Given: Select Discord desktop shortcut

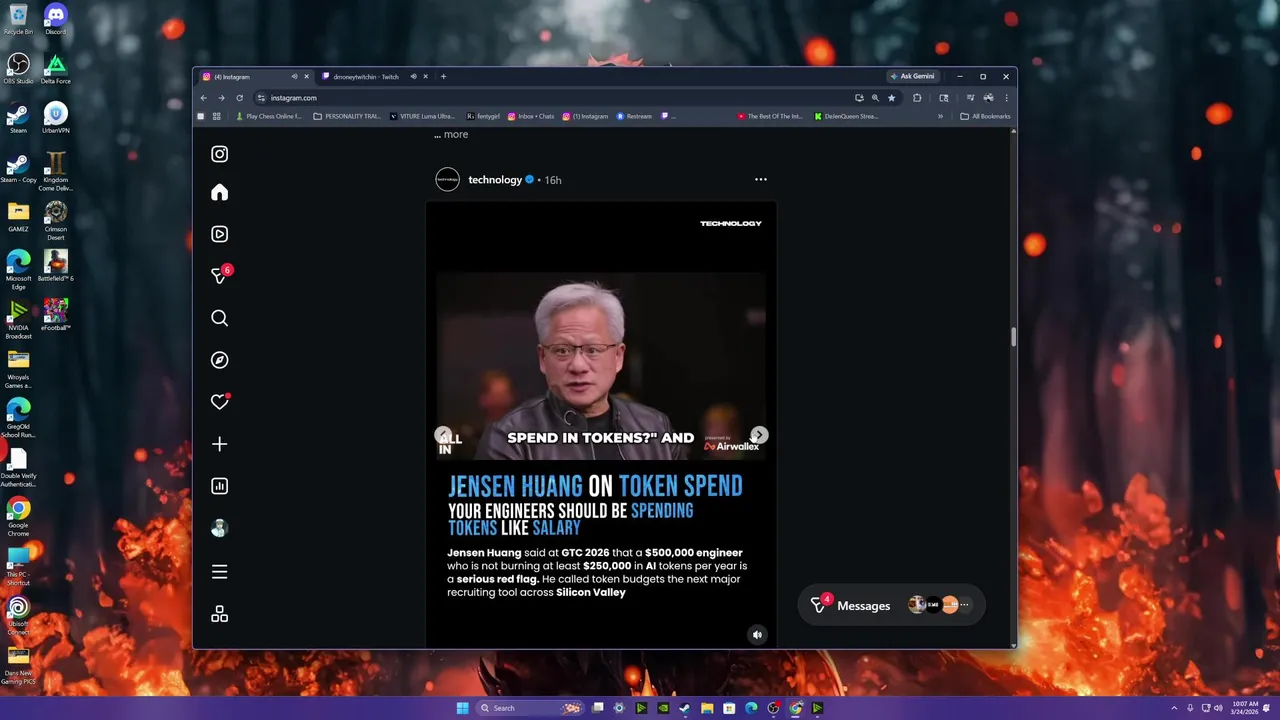Looking at the screenshot, I should point(55,19).
